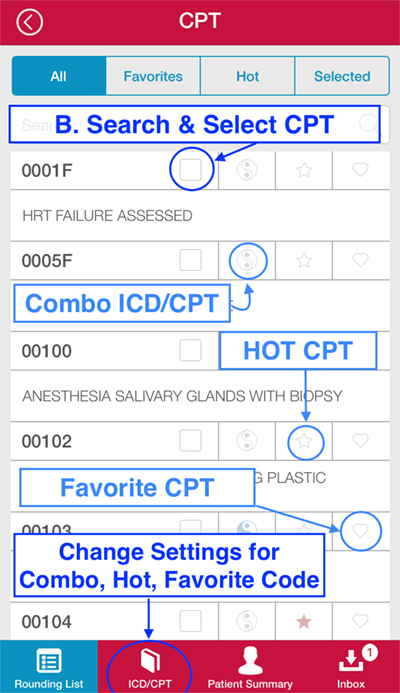Select the All tab
The image size is (400, 693).
(x=58, y=76)
